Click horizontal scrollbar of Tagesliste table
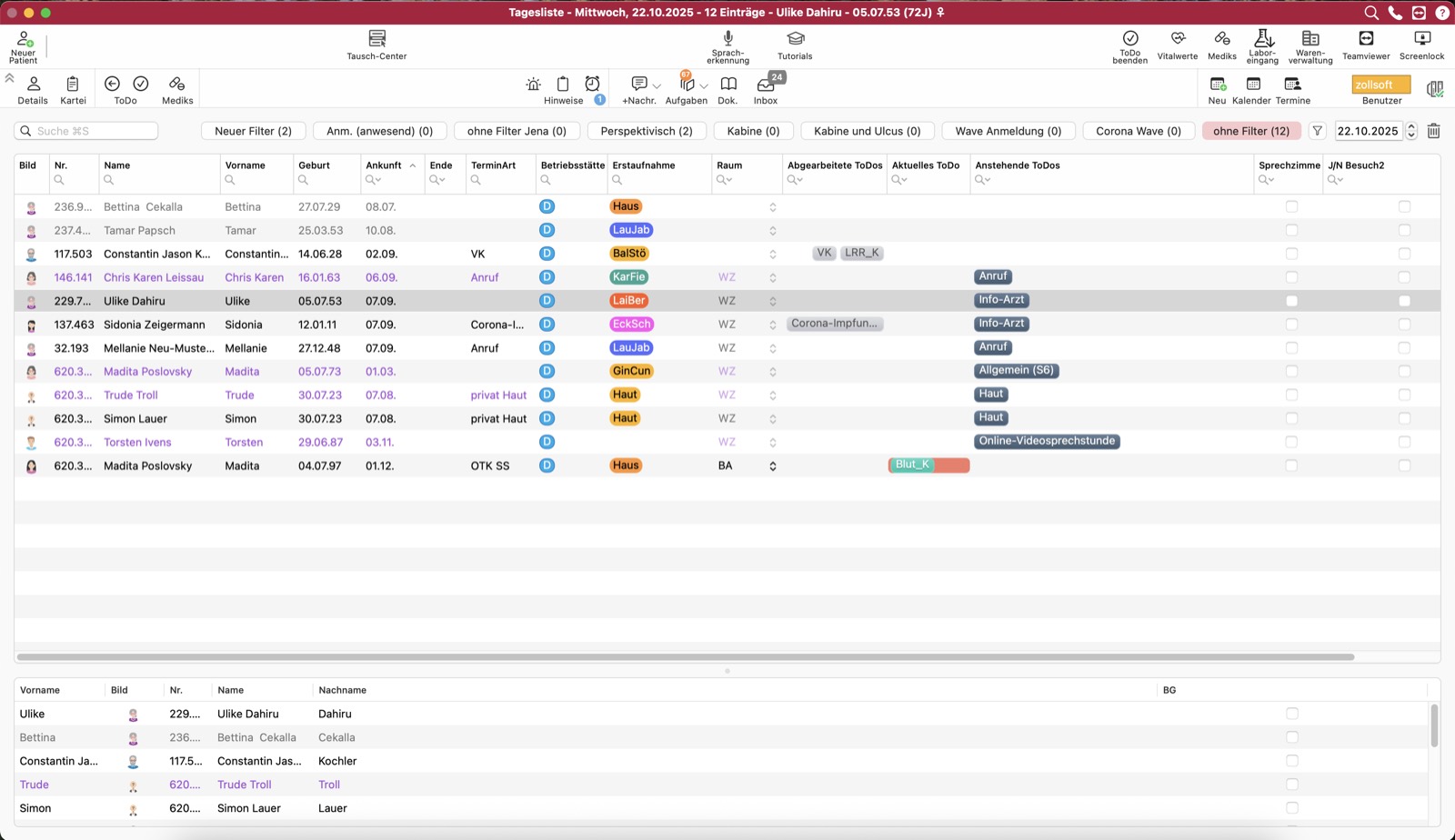Image resolution: width=1455 pixels, height=840 pixels. point(686,656)
